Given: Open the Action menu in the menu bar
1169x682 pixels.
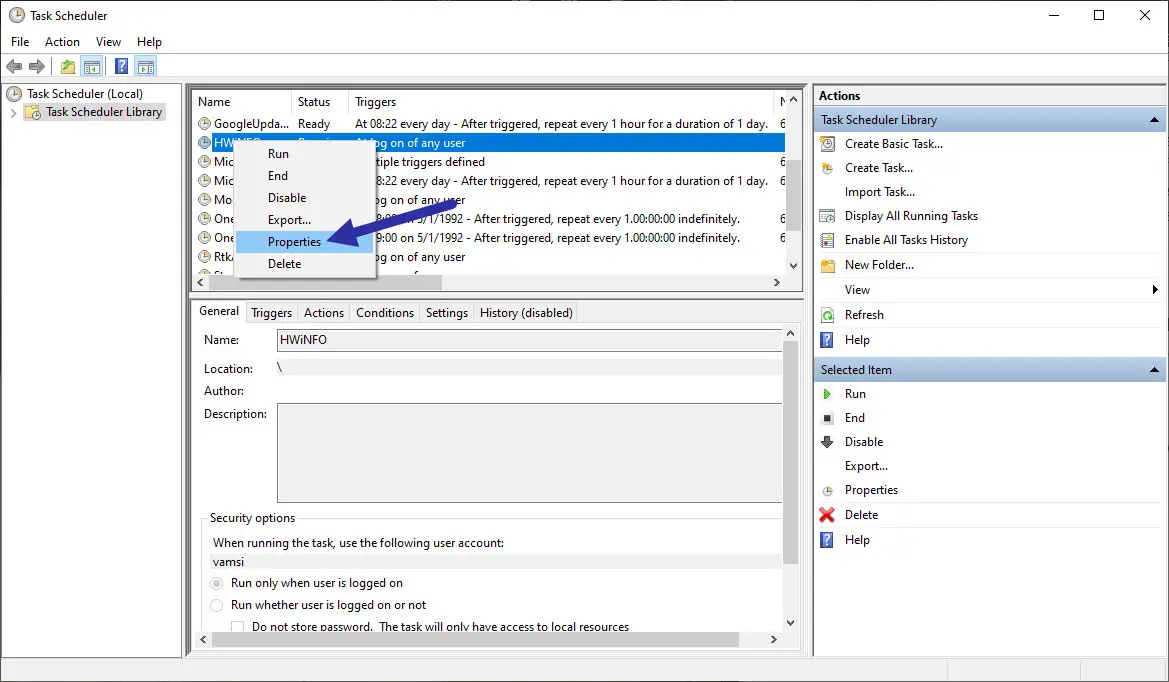Looking at the screenshot, I should [x=62, y=42].
